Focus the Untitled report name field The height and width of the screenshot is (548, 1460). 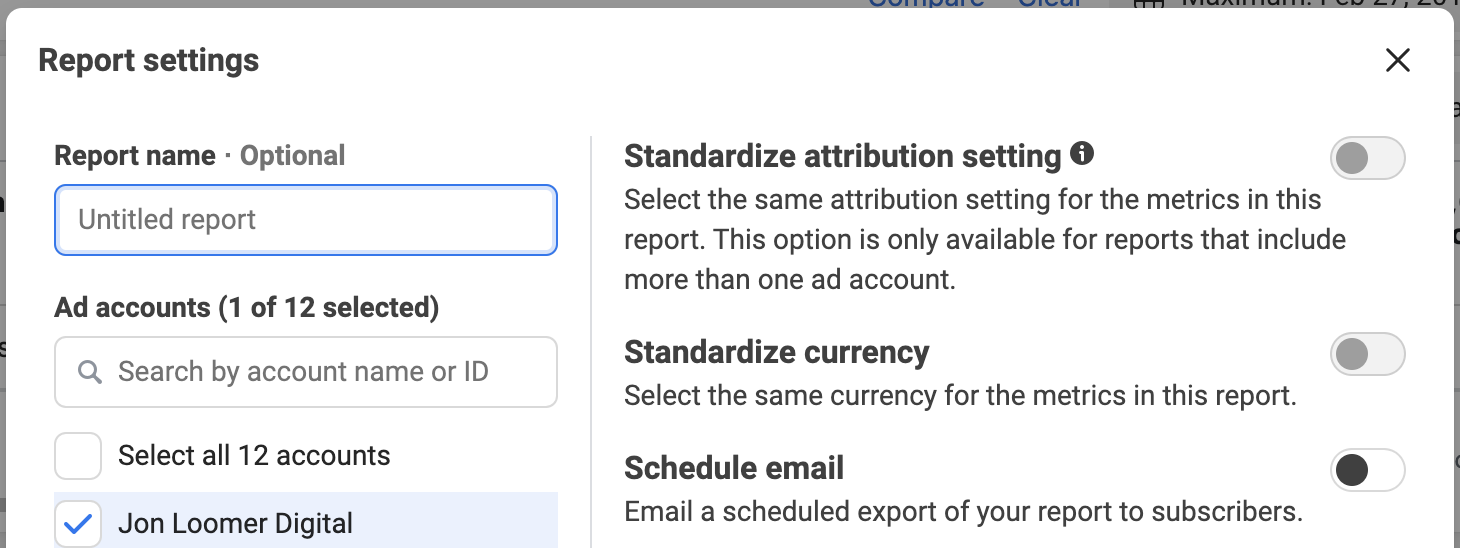coord(306,219)
